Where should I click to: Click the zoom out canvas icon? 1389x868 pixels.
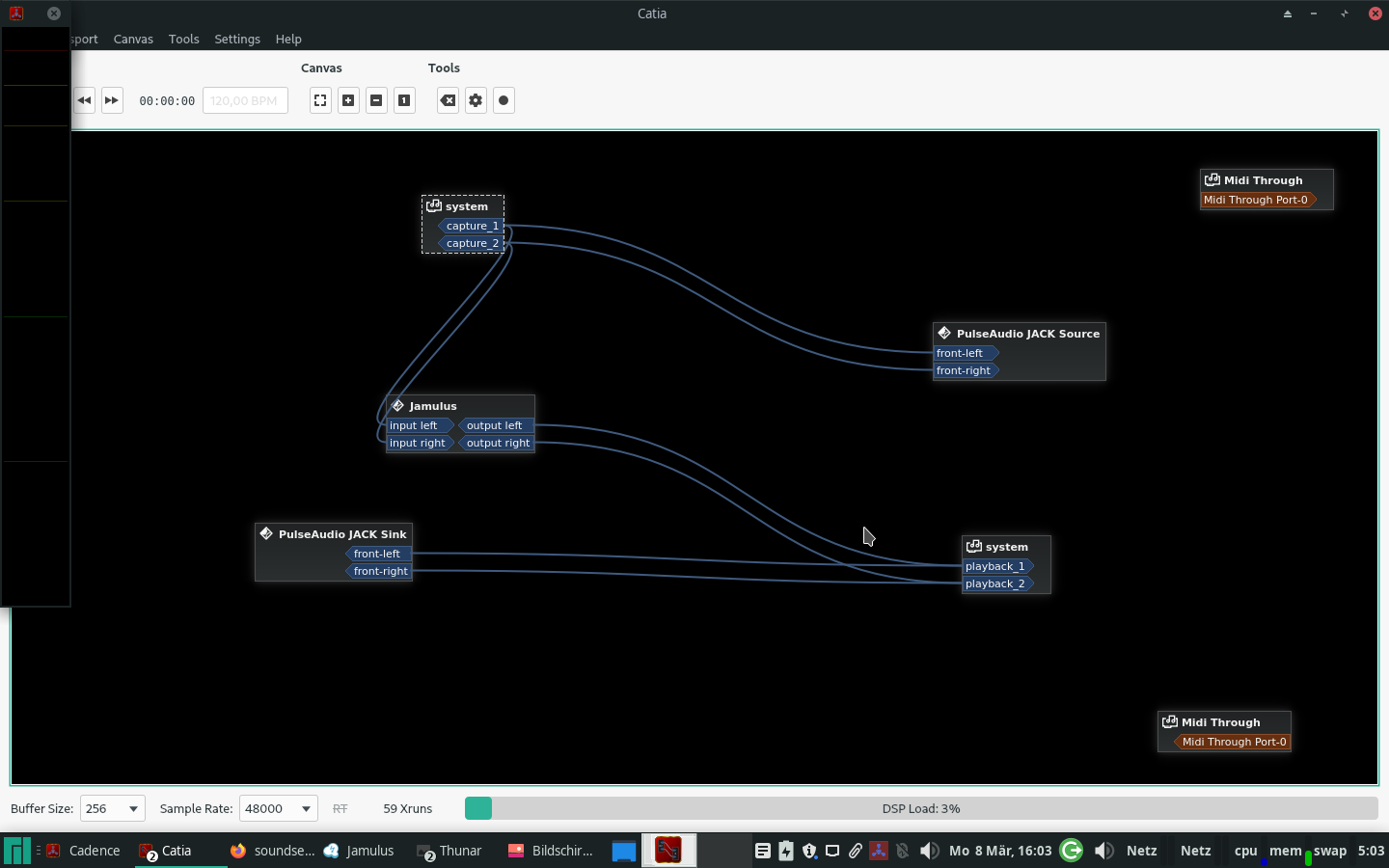click(376, 100)
